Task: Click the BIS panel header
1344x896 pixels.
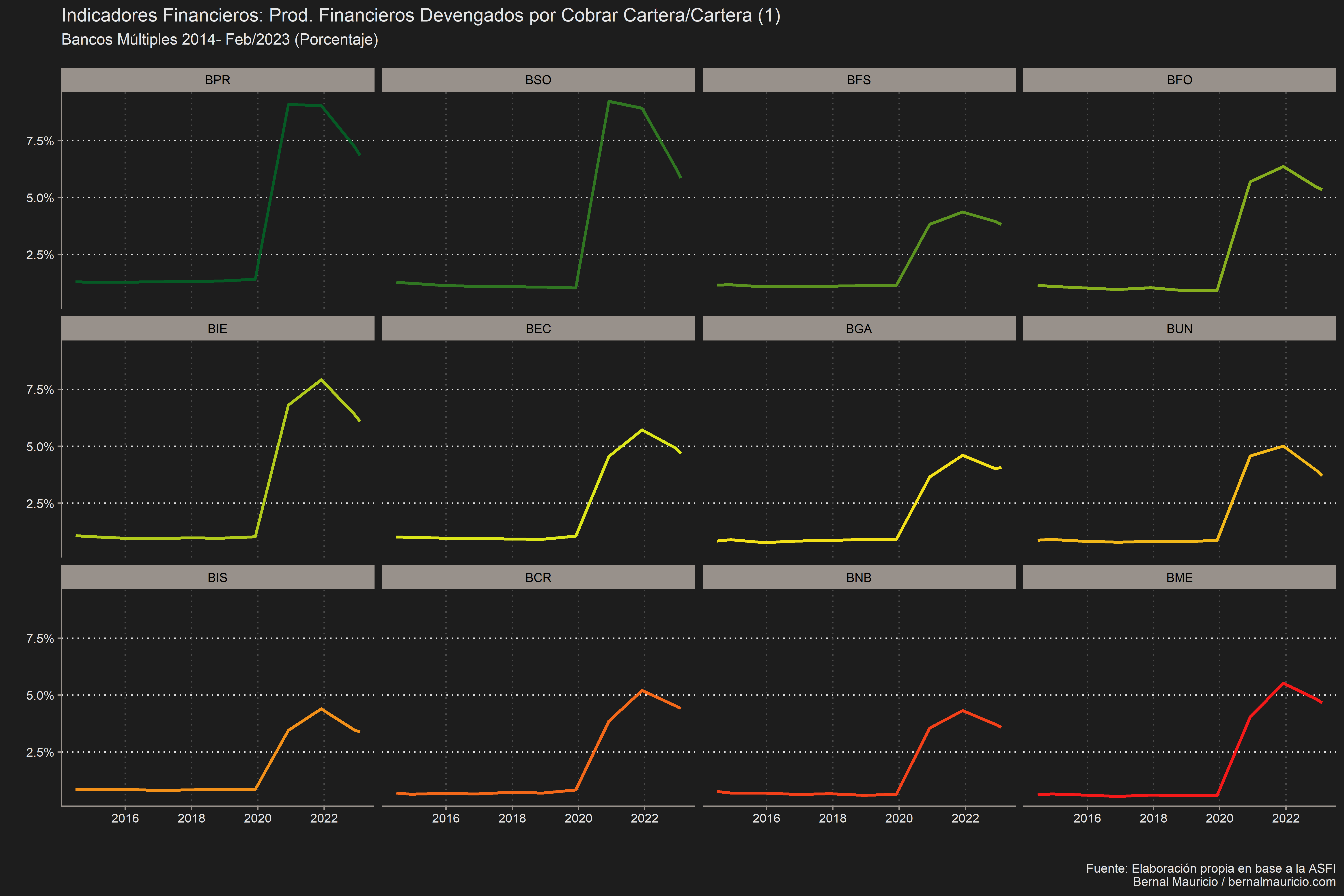Action: point(218,577)
